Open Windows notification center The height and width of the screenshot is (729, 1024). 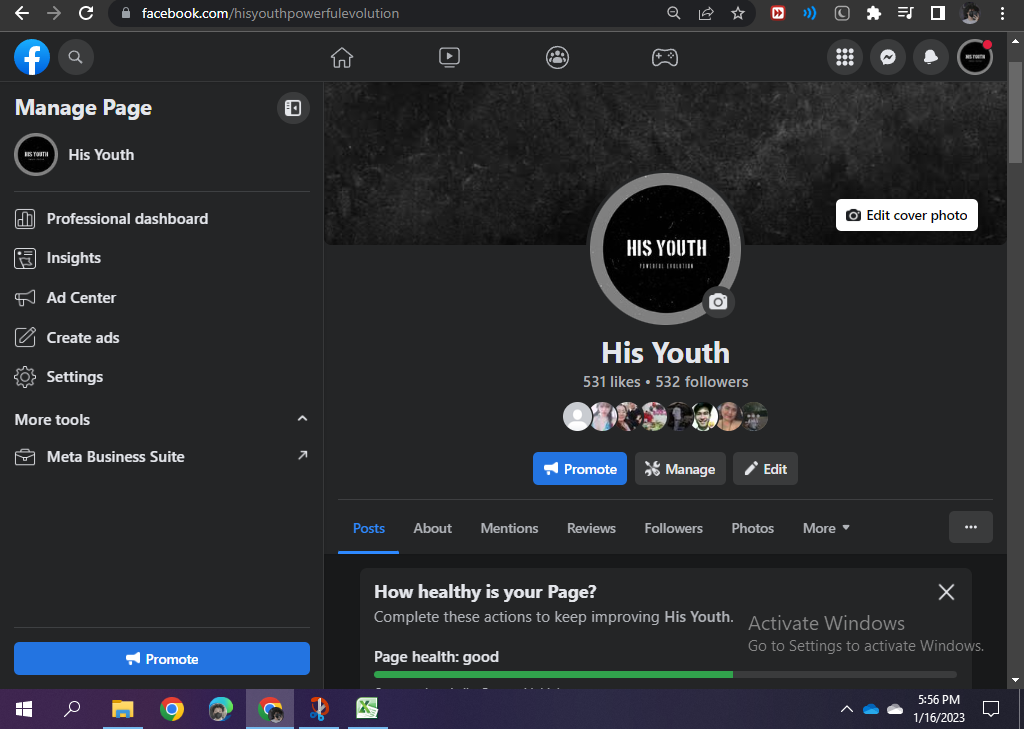(991, 709)
